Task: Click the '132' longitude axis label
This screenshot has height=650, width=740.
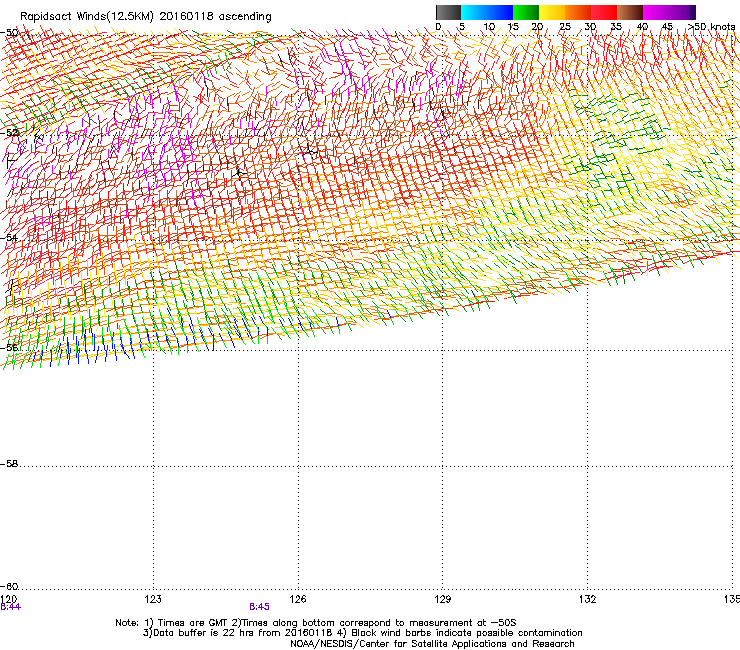Action: click(x=588, y=599)
